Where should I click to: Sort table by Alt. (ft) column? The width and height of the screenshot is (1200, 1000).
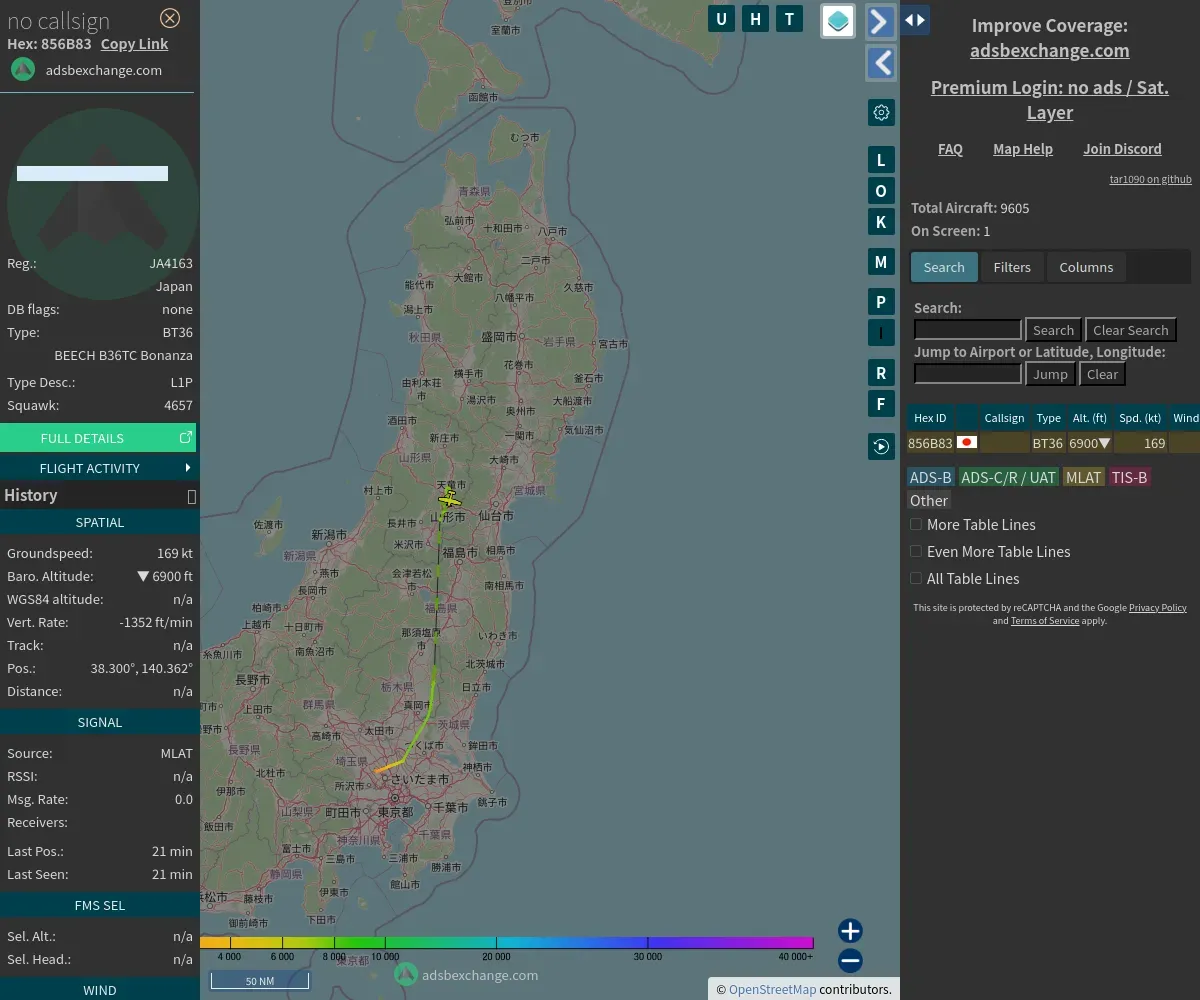click(1090, 418)
